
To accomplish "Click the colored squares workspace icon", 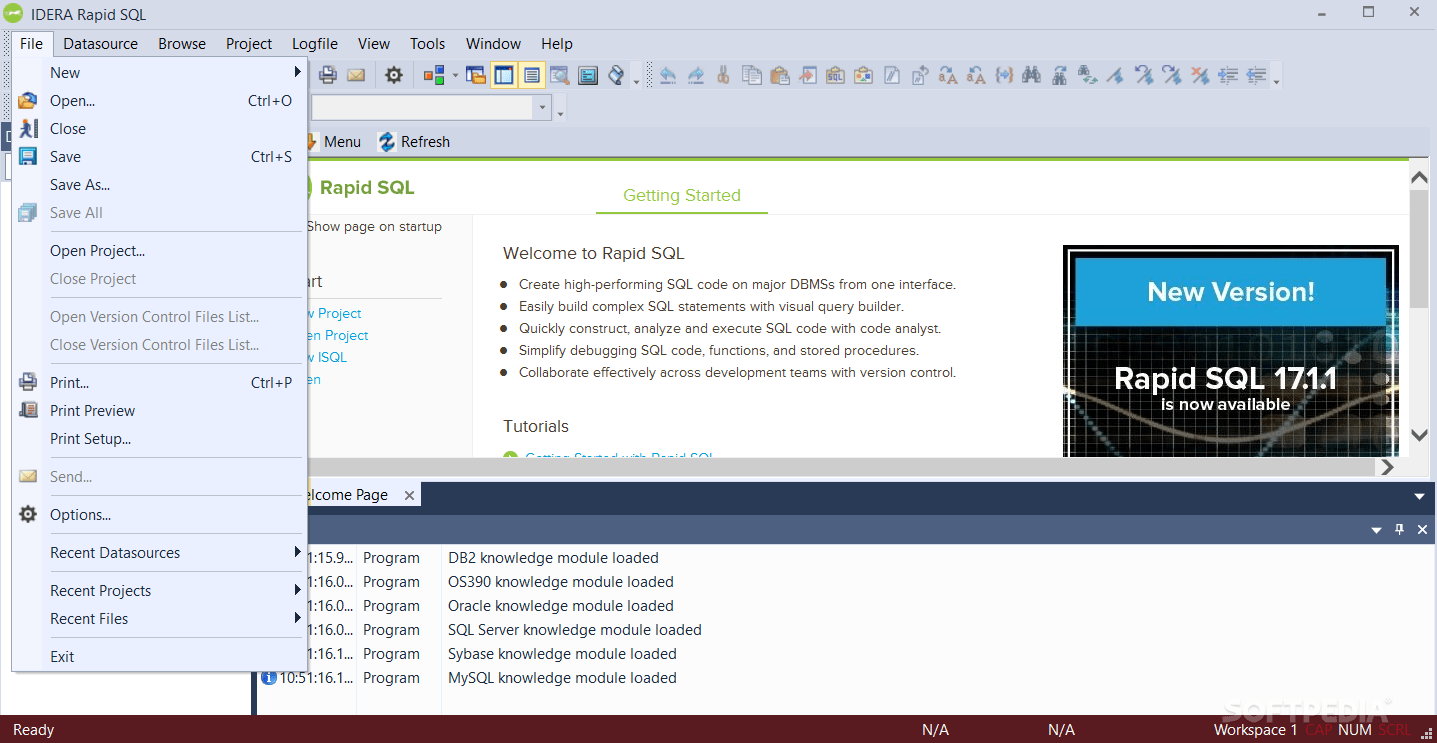I will [x=433, y=75].
